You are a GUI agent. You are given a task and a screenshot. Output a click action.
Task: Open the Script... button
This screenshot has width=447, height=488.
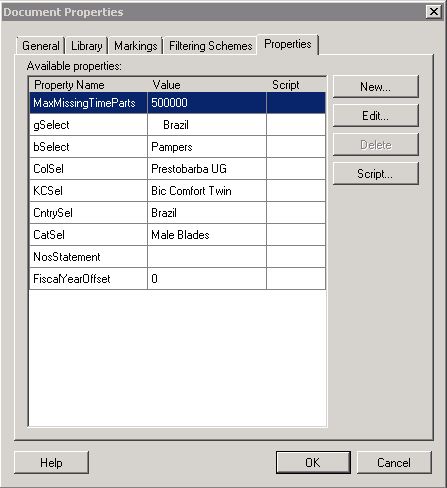(376, 174)
